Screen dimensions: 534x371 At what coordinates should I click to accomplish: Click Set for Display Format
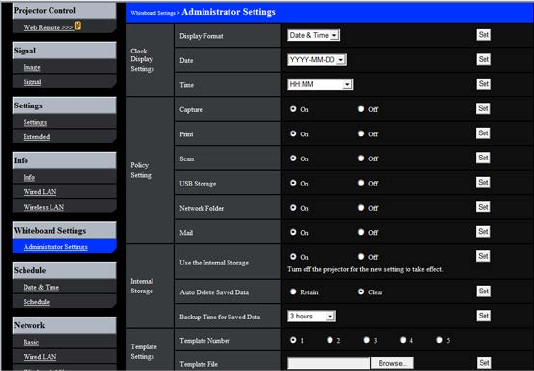click(x=484, y=35)
